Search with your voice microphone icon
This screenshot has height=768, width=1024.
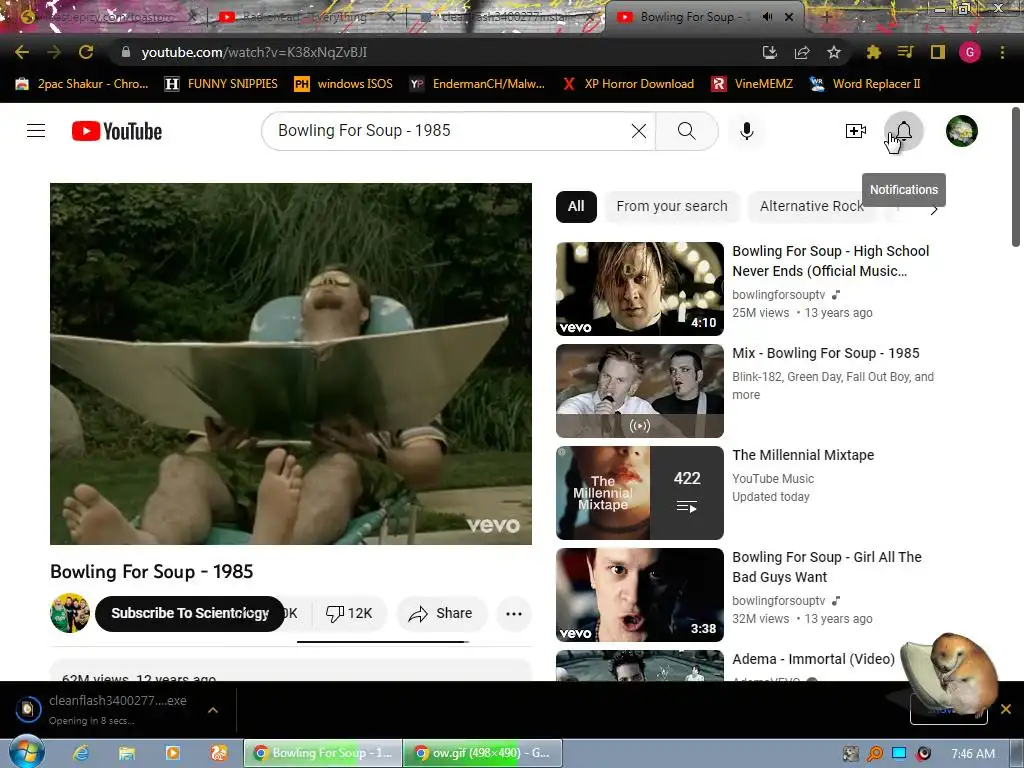point(746,131)
